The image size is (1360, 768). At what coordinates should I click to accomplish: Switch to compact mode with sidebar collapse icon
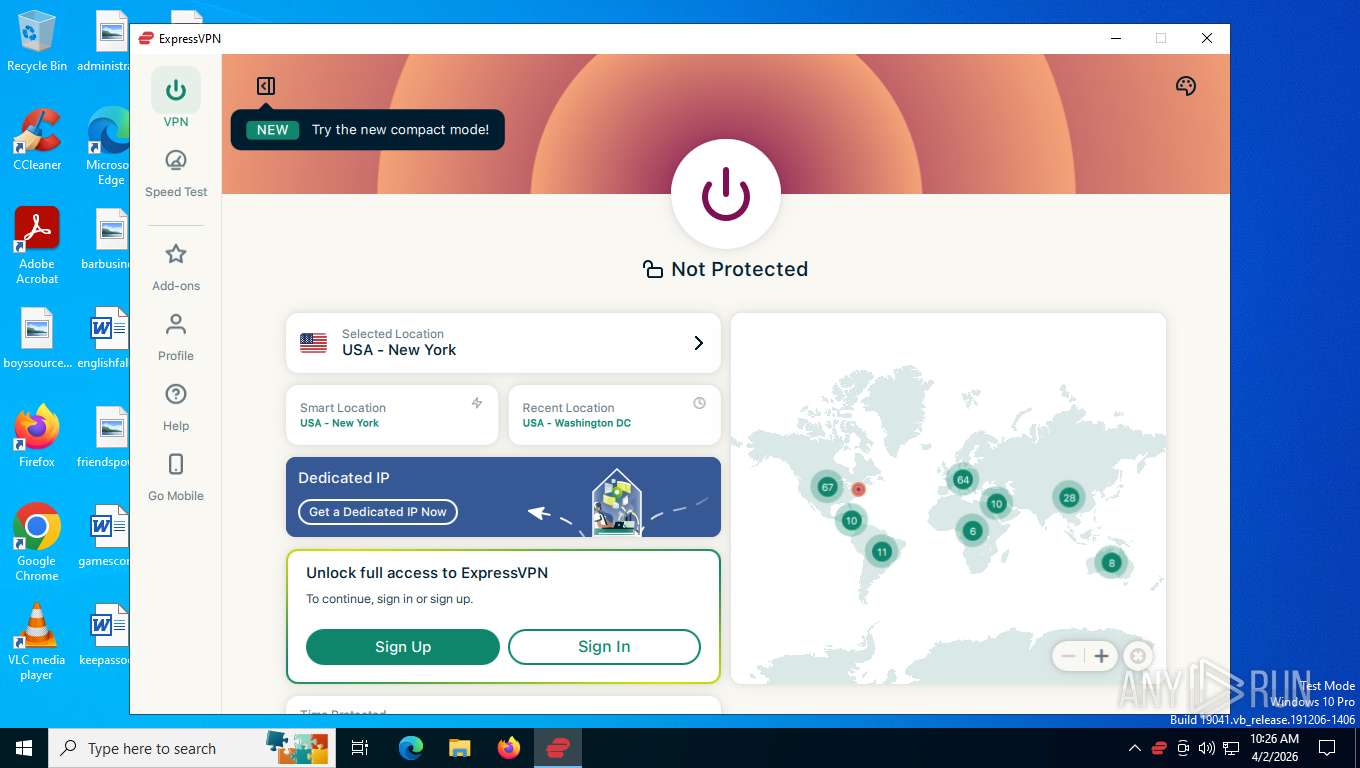pyautogui.click(x=265, y=86)
